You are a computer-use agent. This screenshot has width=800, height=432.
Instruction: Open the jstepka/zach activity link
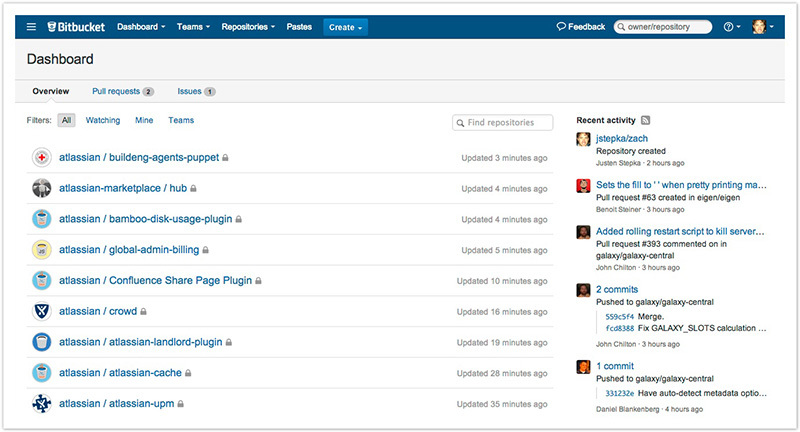[622, 138]
